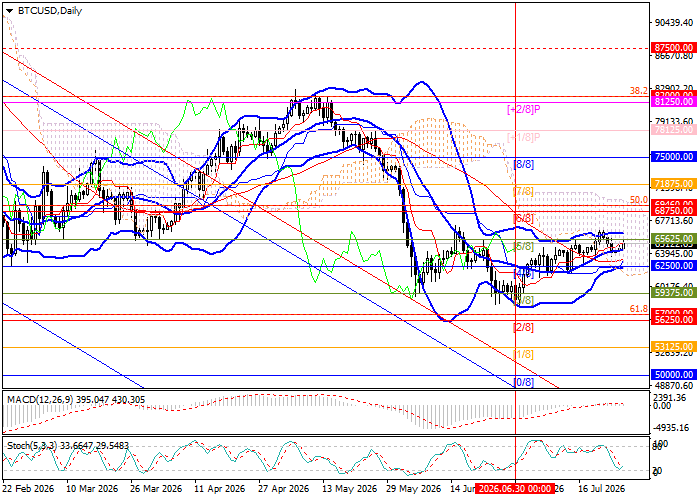Select the [1/8] Murrey level label
700x500 pixels.
point(524,354)
